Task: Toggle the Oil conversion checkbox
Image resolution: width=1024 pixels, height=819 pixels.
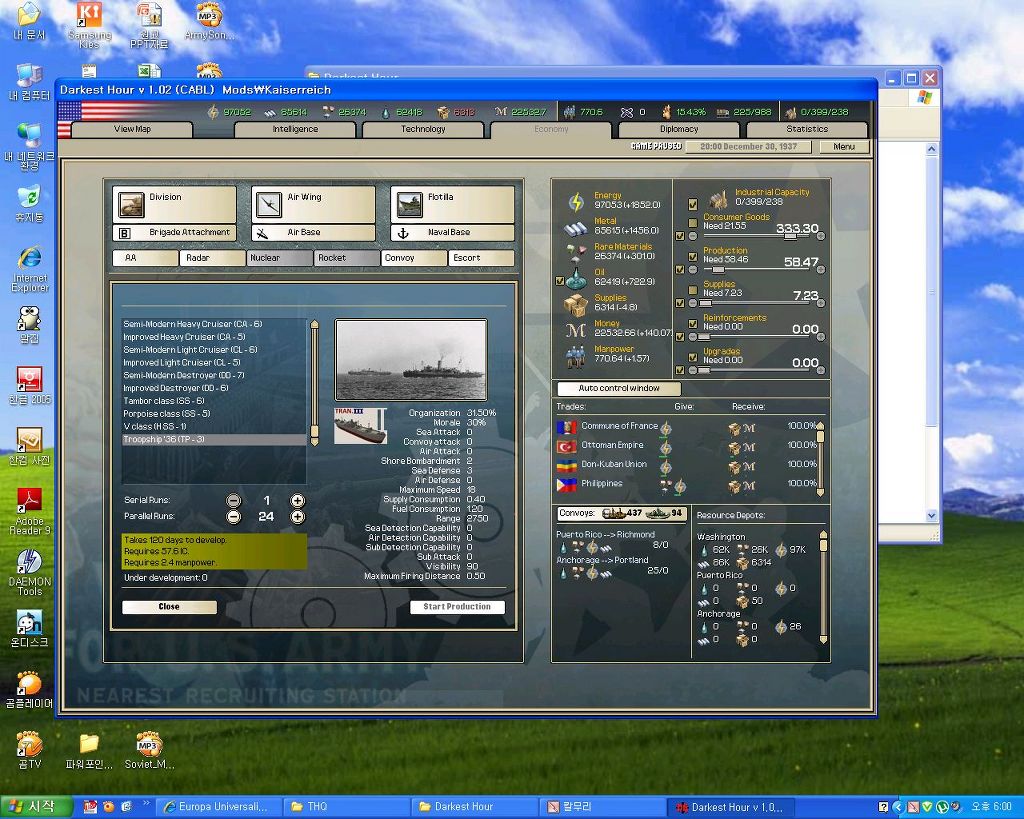Action: 560,281
